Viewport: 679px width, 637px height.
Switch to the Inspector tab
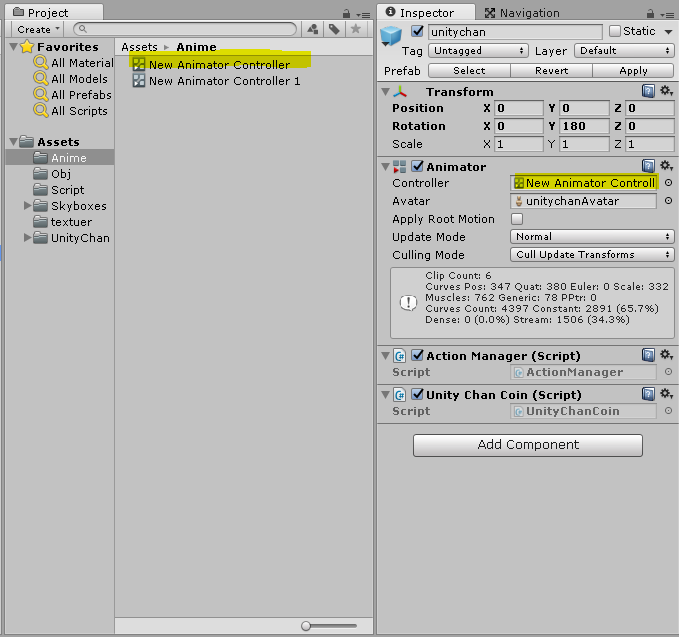coord(426,13)
